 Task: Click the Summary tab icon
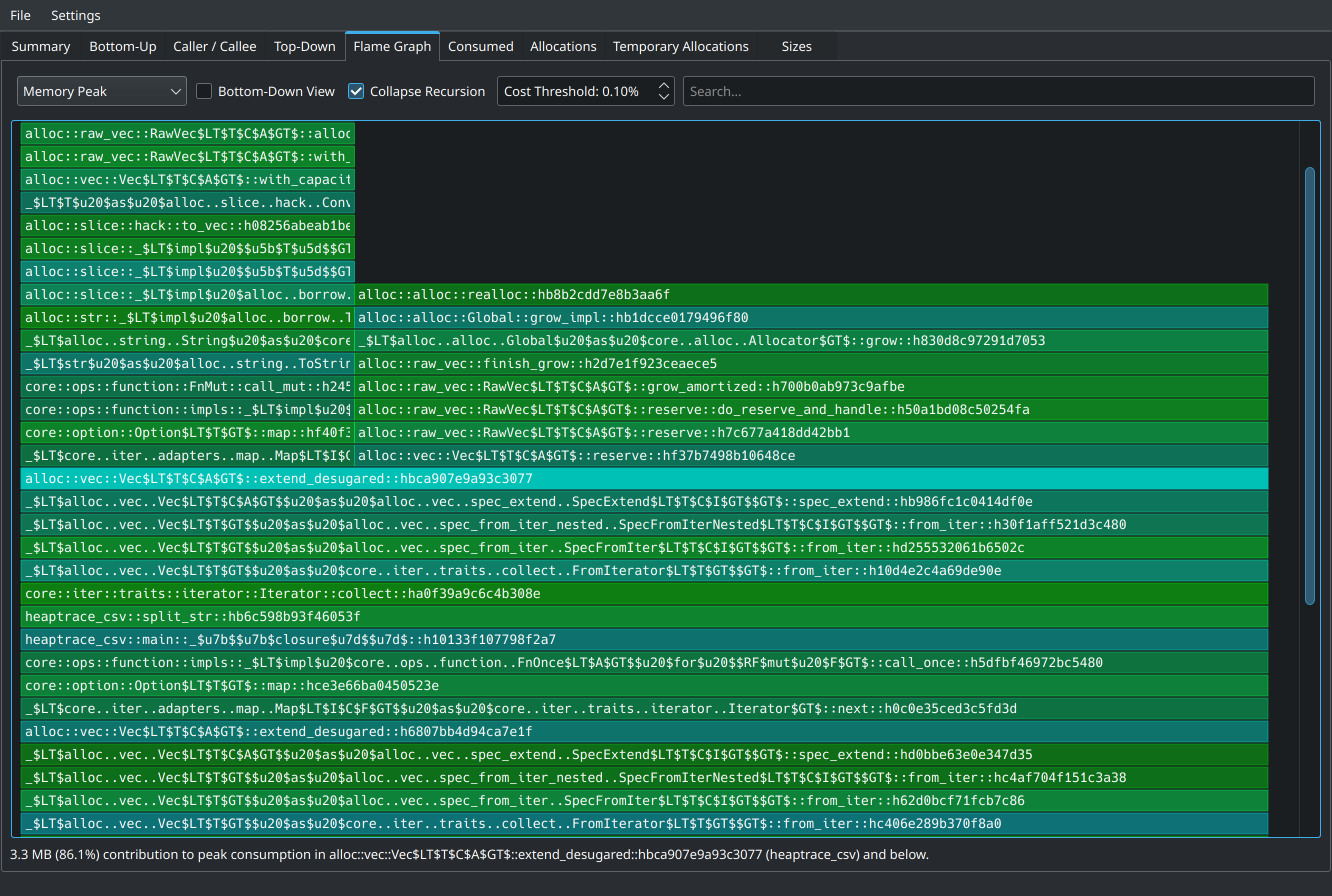(x=41, y=46)
